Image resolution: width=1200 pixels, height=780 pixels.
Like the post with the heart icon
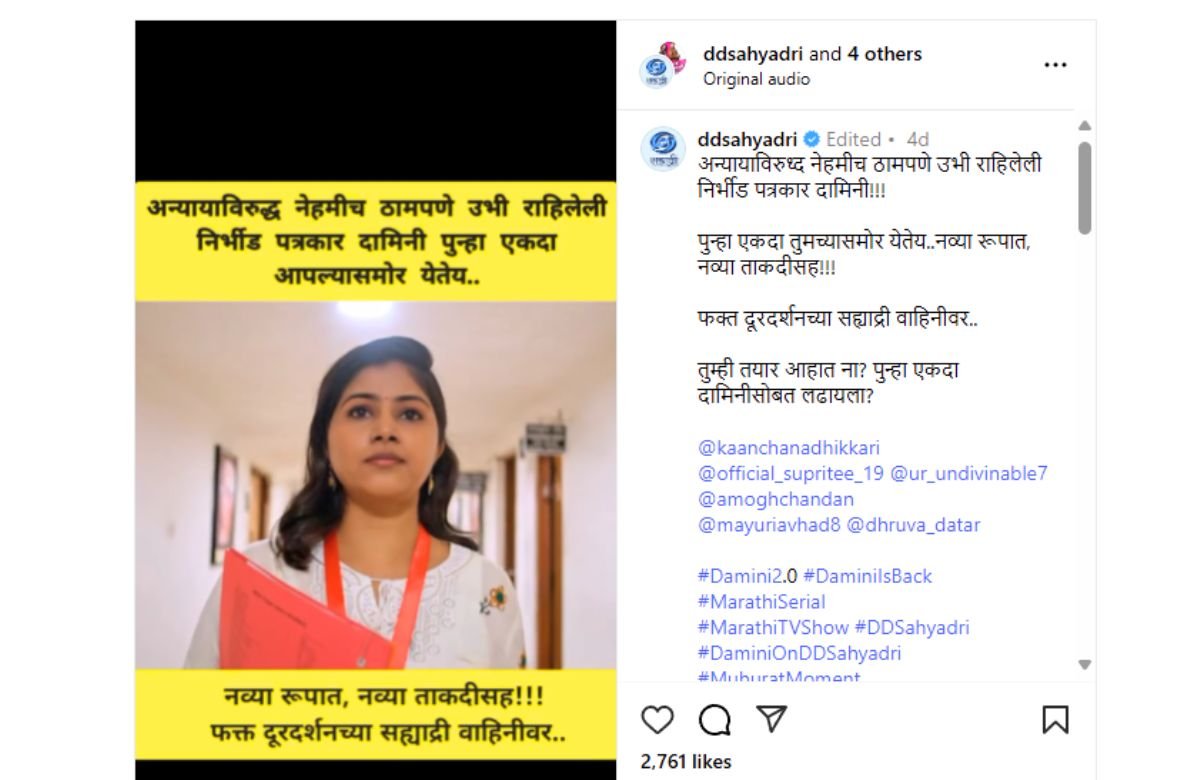tap(657, 720)
